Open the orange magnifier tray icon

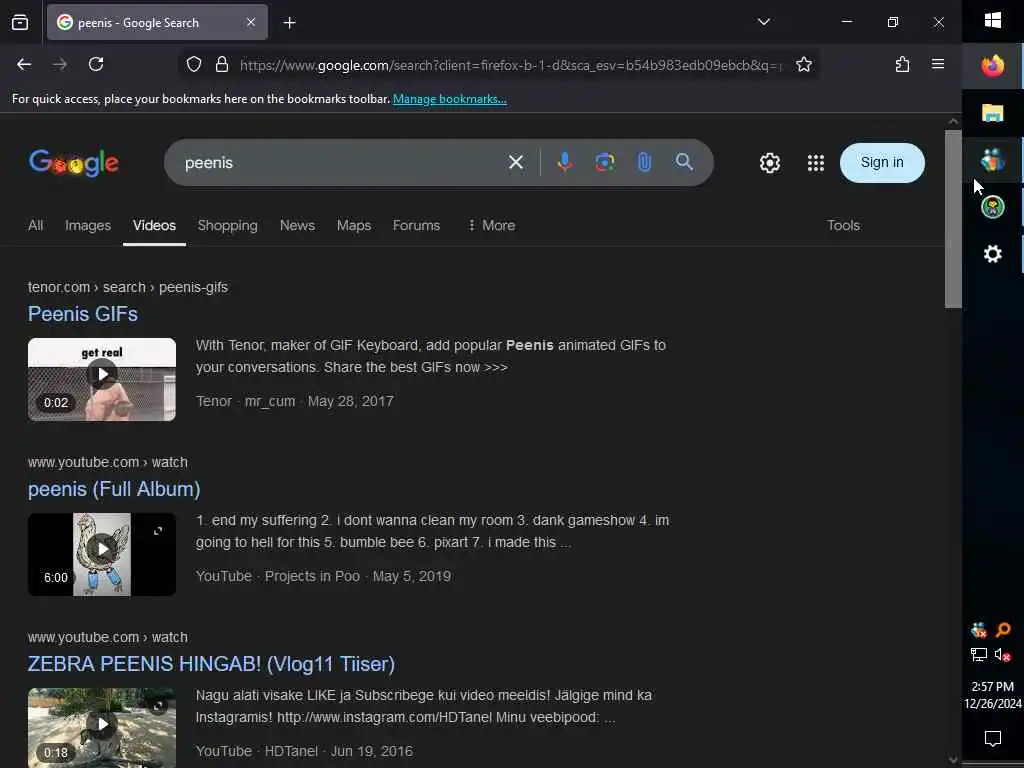[x=1003, y=630]
